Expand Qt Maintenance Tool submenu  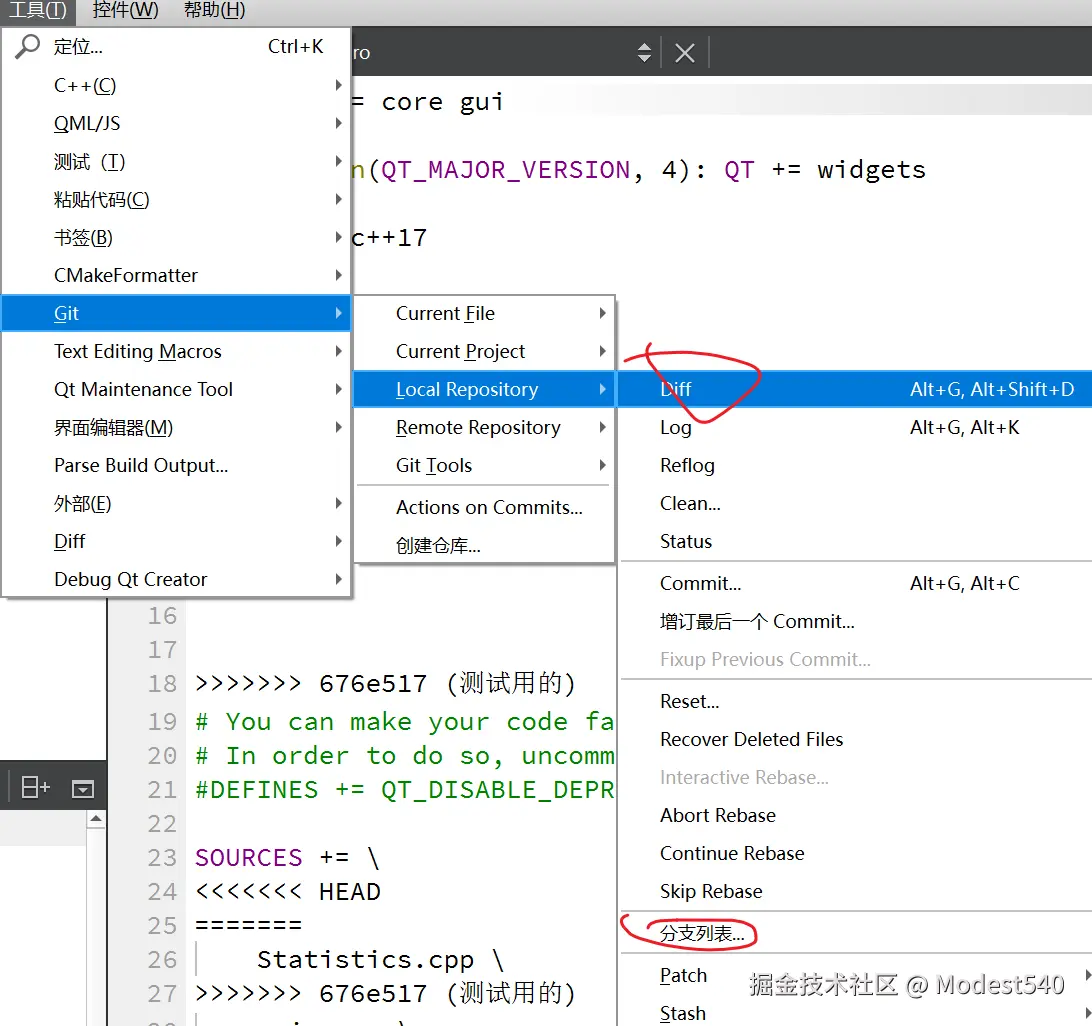[x=176, y=389]
